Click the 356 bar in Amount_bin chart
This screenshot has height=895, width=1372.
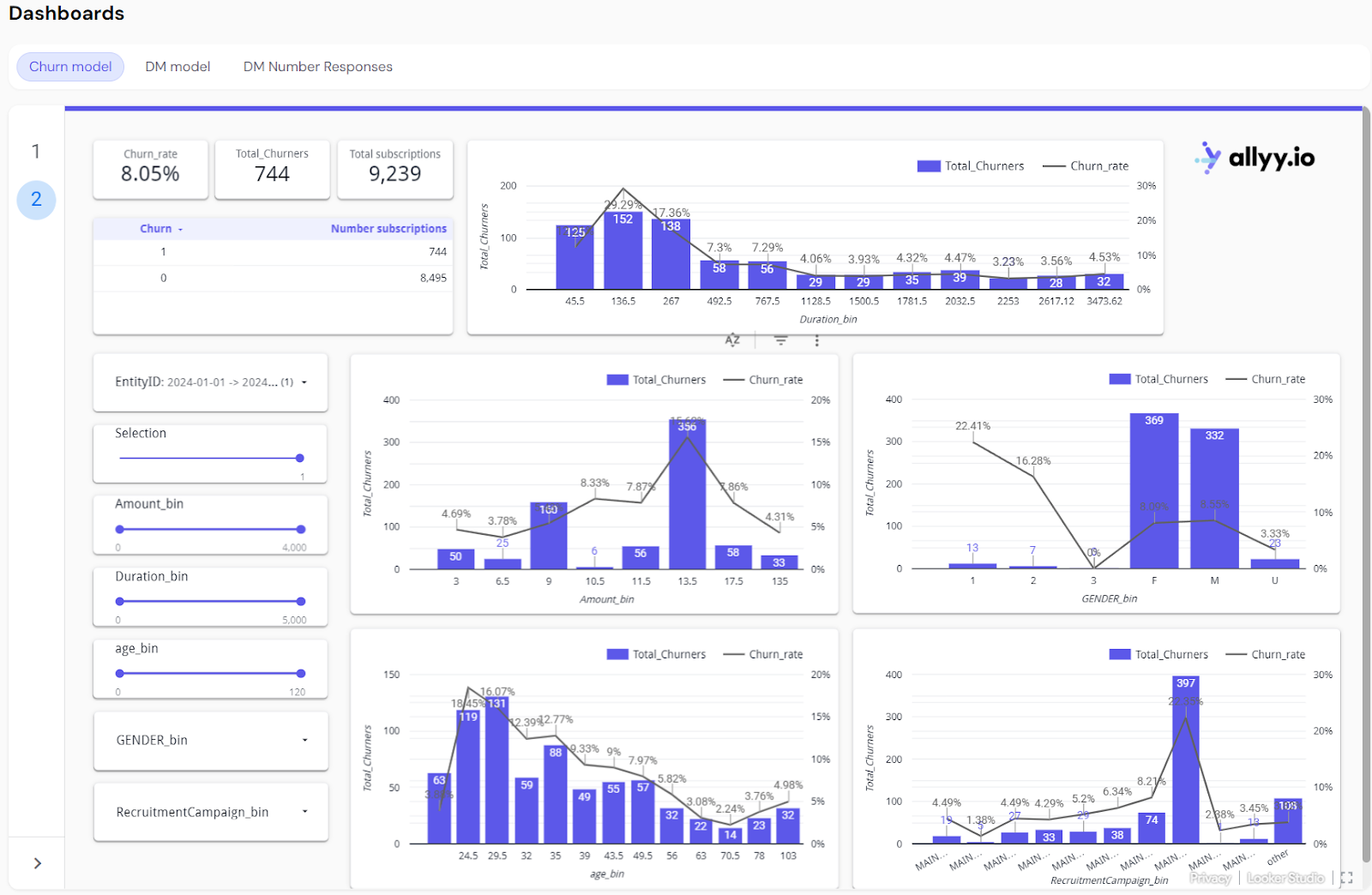pos(687,495)
